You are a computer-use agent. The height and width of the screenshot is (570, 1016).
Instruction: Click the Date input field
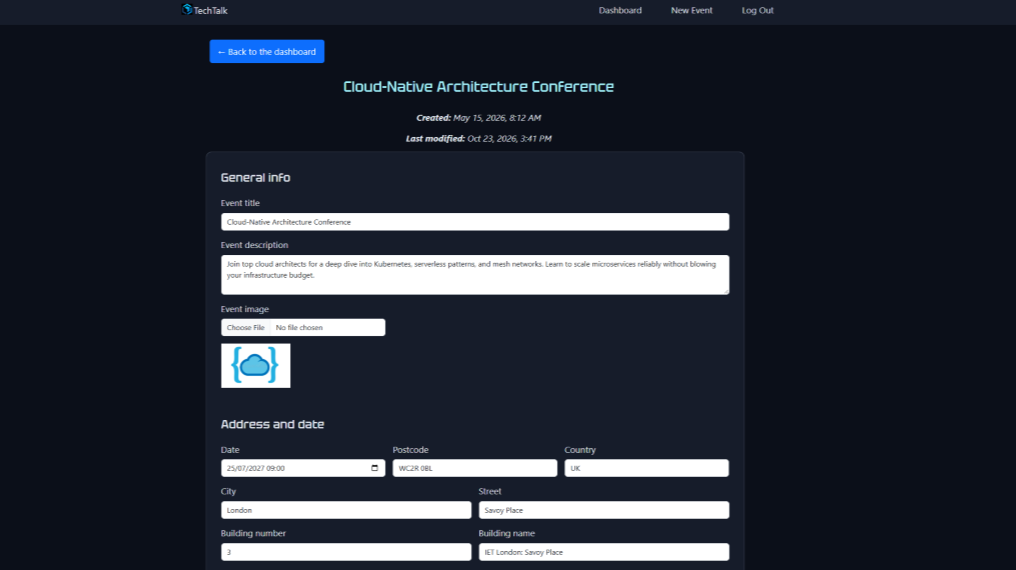303,468
